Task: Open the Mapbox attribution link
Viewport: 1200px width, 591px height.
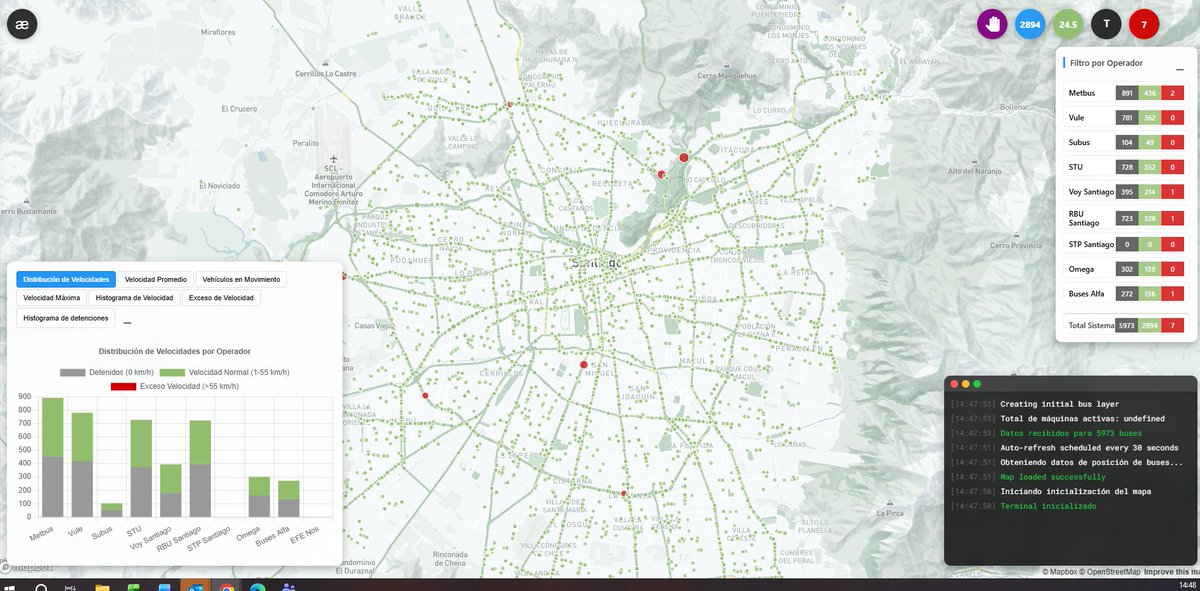Action: [1062, 572]
